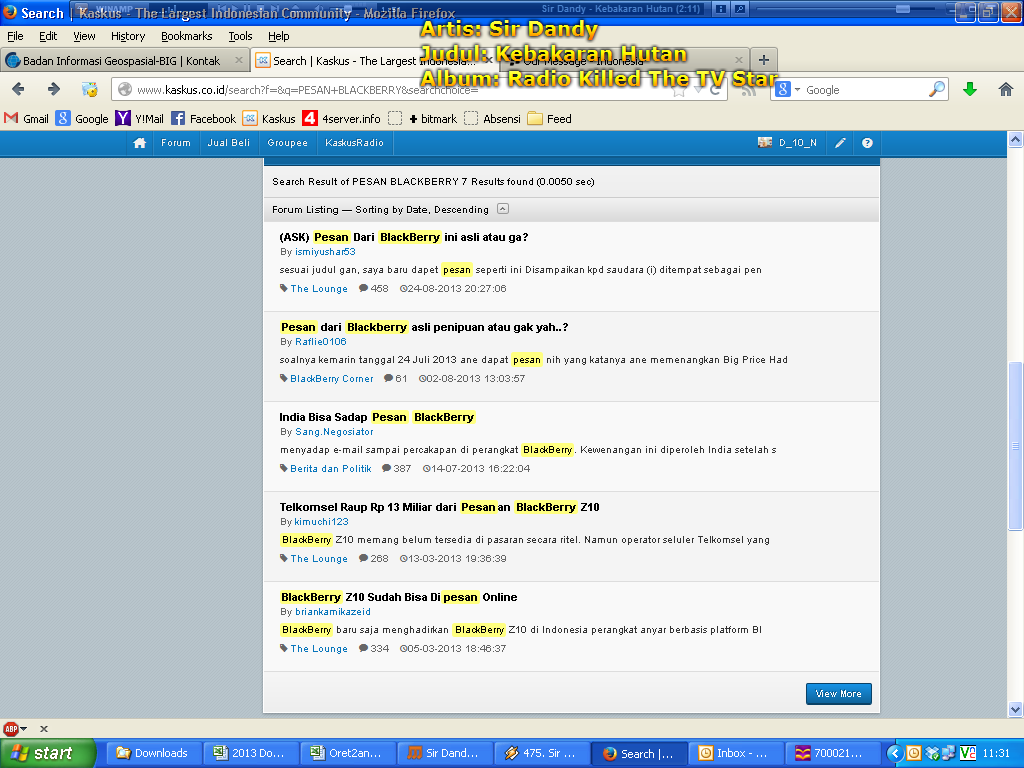This screenshot has height=768, width=1024.
Task: Open user profile kimuchi123
Action: pos(321,522)
